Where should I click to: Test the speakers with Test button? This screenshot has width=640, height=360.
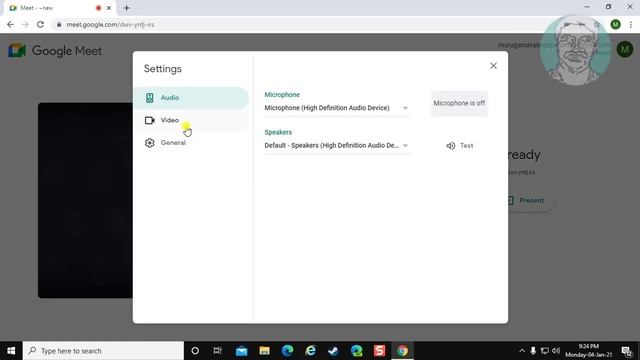click(x=460, y=146)
